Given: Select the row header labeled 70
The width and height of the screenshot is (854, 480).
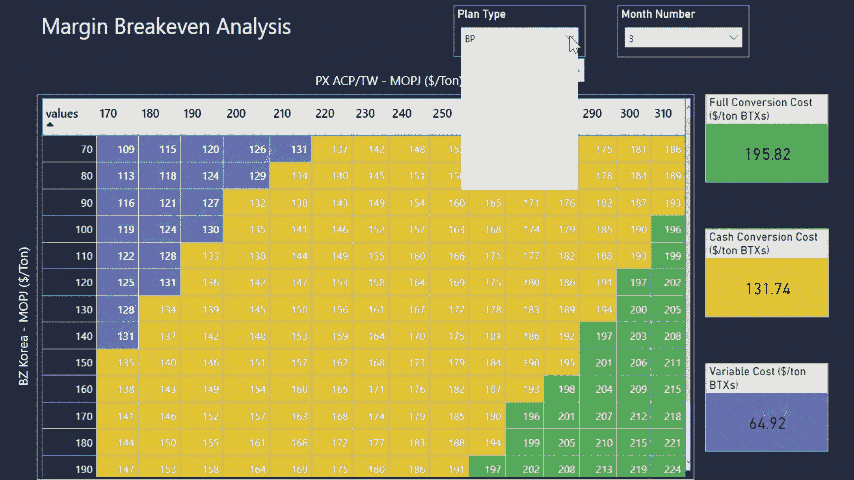Looking at the screenshot, I should coord(86,149).
